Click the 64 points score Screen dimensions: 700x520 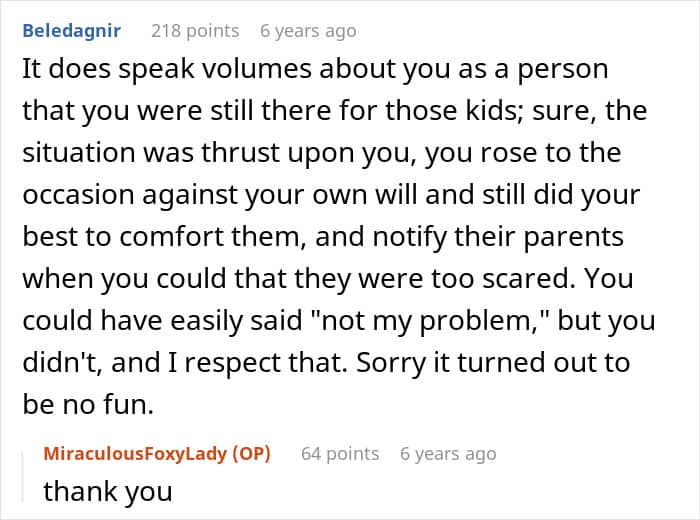point(340,454)
